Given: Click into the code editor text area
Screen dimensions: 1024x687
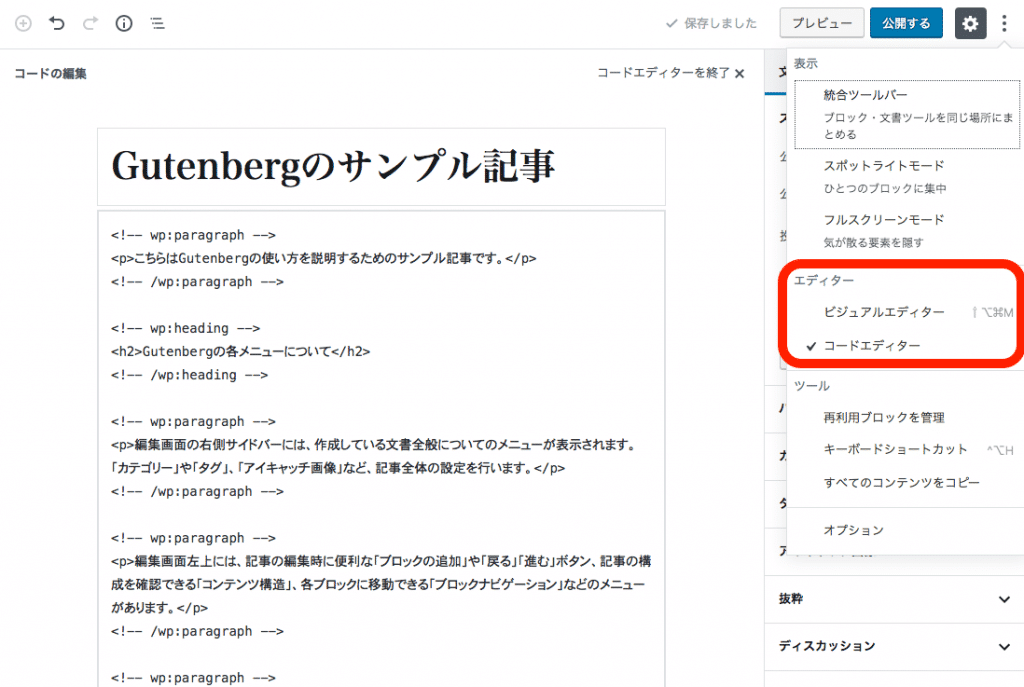Looking at the screenshot, I should [381, 449].
